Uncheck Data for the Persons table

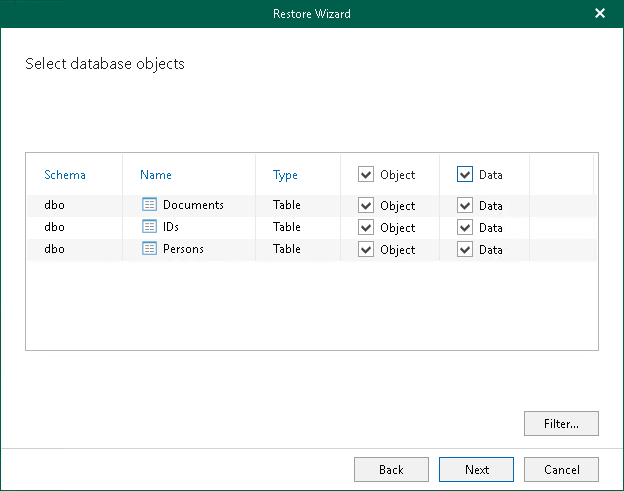coord(465,250)
